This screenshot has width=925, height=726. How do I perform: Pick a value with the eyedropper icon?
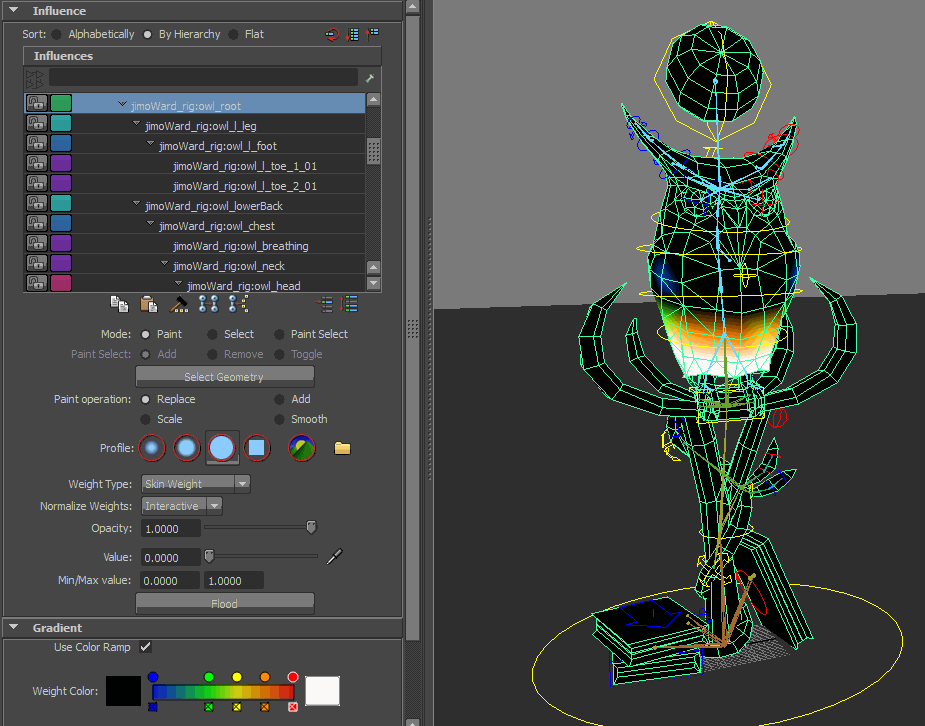click(336, 556)
